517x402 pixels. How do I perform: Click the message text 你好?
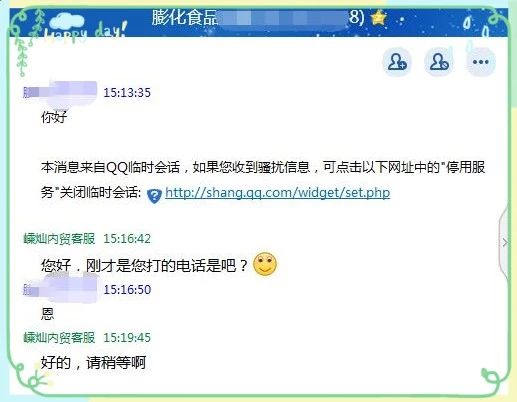click(x=54, y=117)
